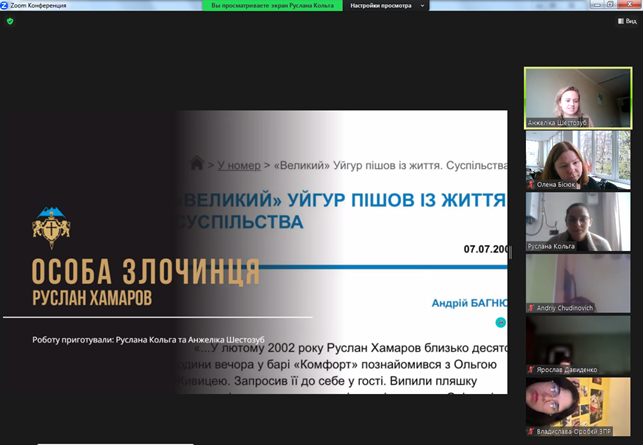
Task: Select Олена Бісюк video thumbnail
Action: [x=578, y=160]
